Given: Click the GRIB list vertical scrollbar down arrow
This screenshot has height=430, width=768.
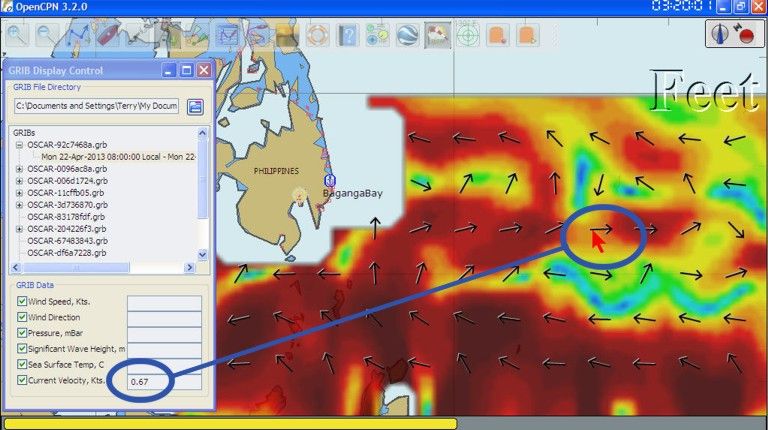Looking at the screenshot, I should click(x=203, y=255).
